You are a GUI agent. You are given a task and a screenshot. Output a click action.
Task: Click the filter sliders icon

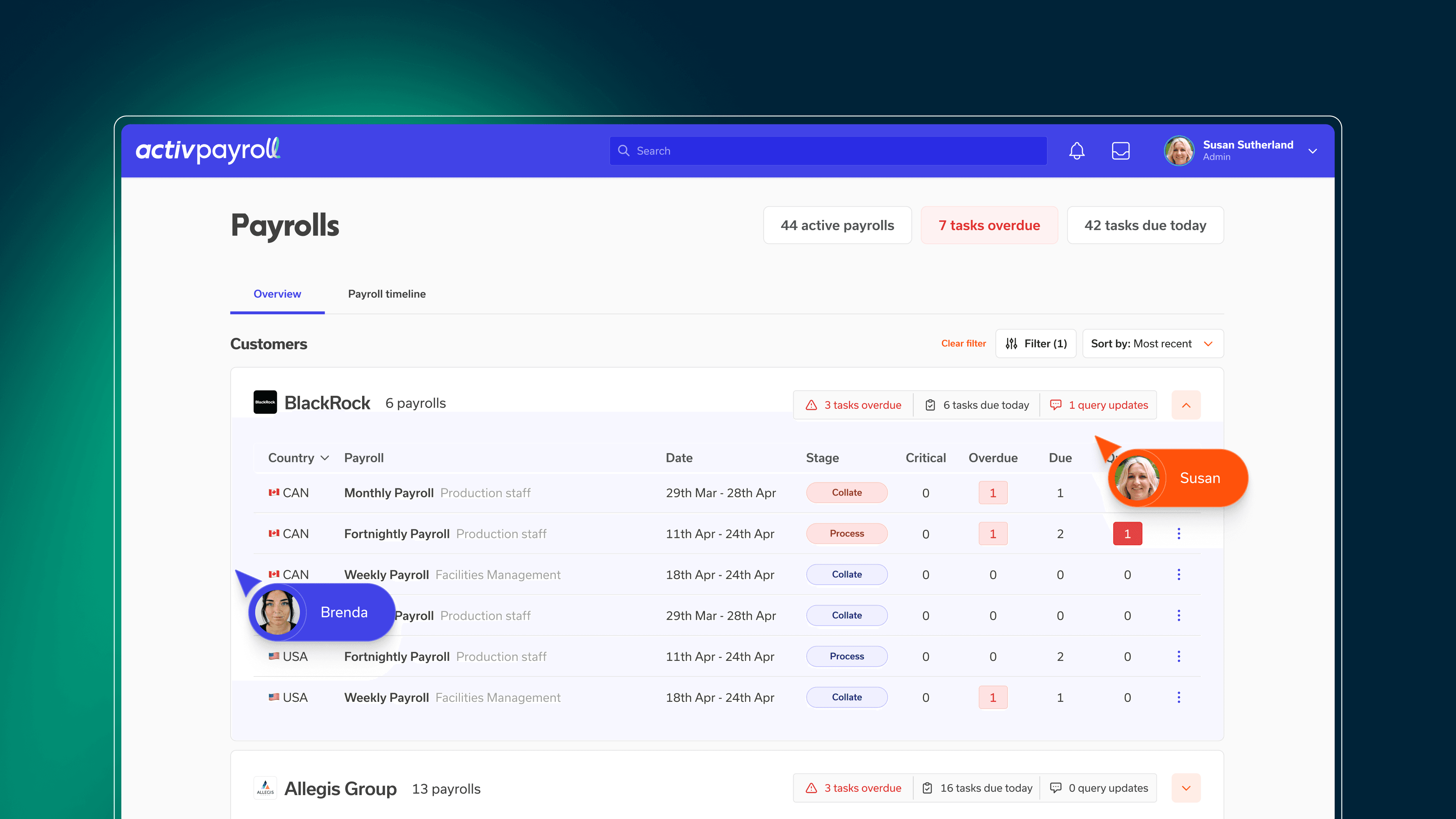pos(1011,344)
